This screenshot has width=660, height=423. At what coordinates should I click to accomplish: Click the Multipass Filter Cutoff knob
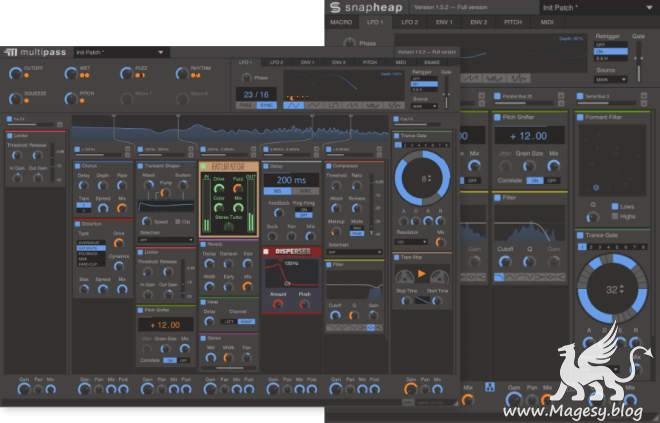point(335,315)
